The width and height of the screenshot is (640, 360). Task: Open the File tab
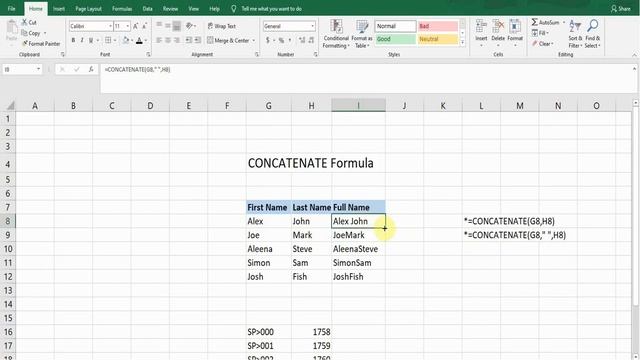(11, 9)
